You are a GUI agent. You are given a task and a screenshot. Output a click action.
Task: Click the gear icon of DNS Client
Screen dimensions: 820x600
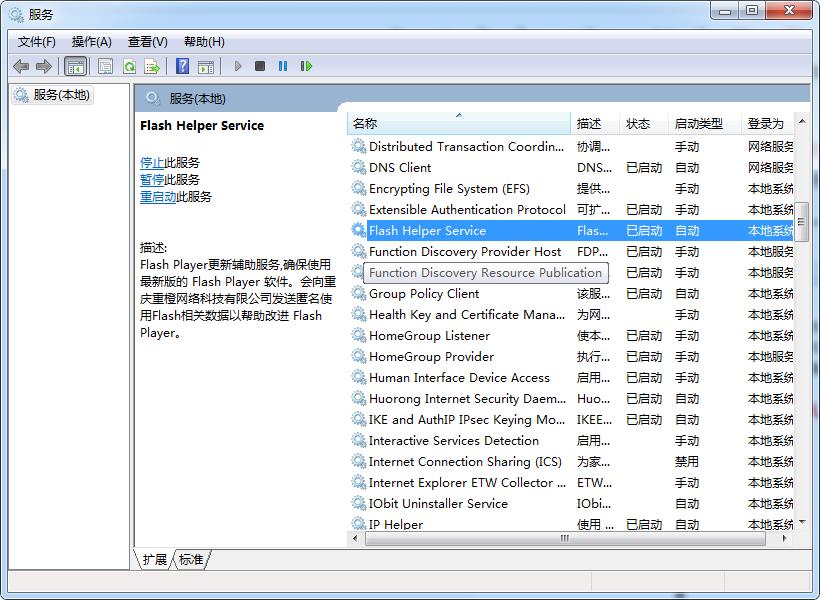[358, 167]
